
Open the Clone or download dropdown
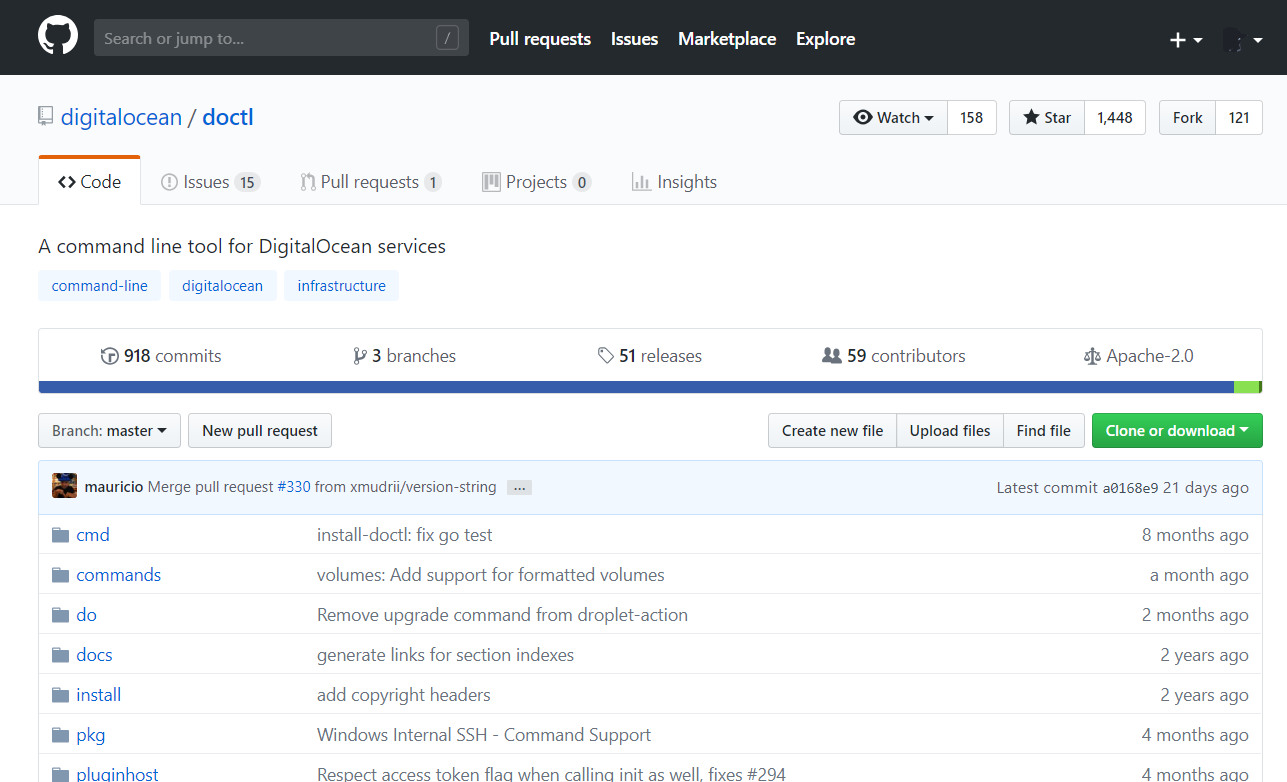click(x=1177, y=430)
